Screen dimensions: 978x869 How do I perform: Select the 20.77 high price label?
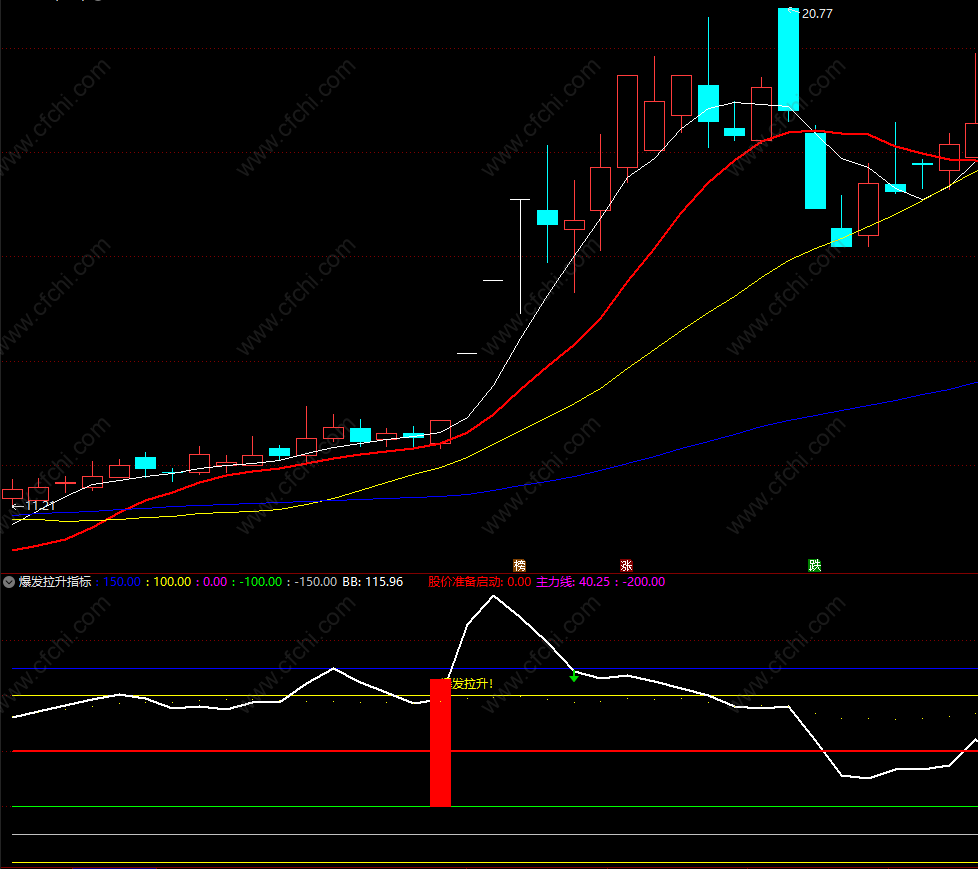pos(816,14)
